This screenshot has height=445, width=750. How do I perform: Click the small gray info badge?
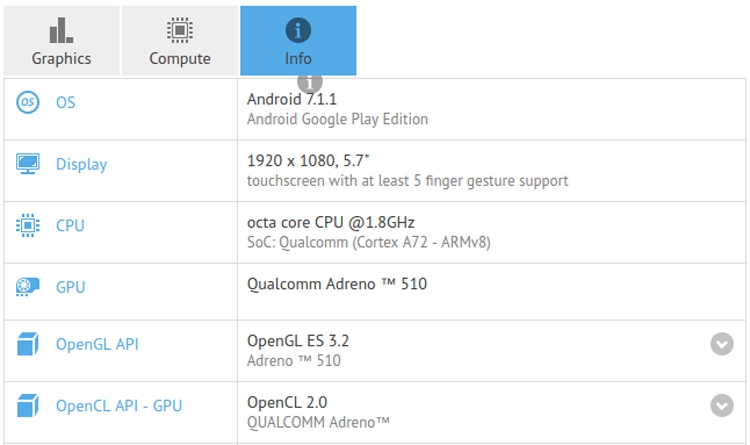coord(310,82)
